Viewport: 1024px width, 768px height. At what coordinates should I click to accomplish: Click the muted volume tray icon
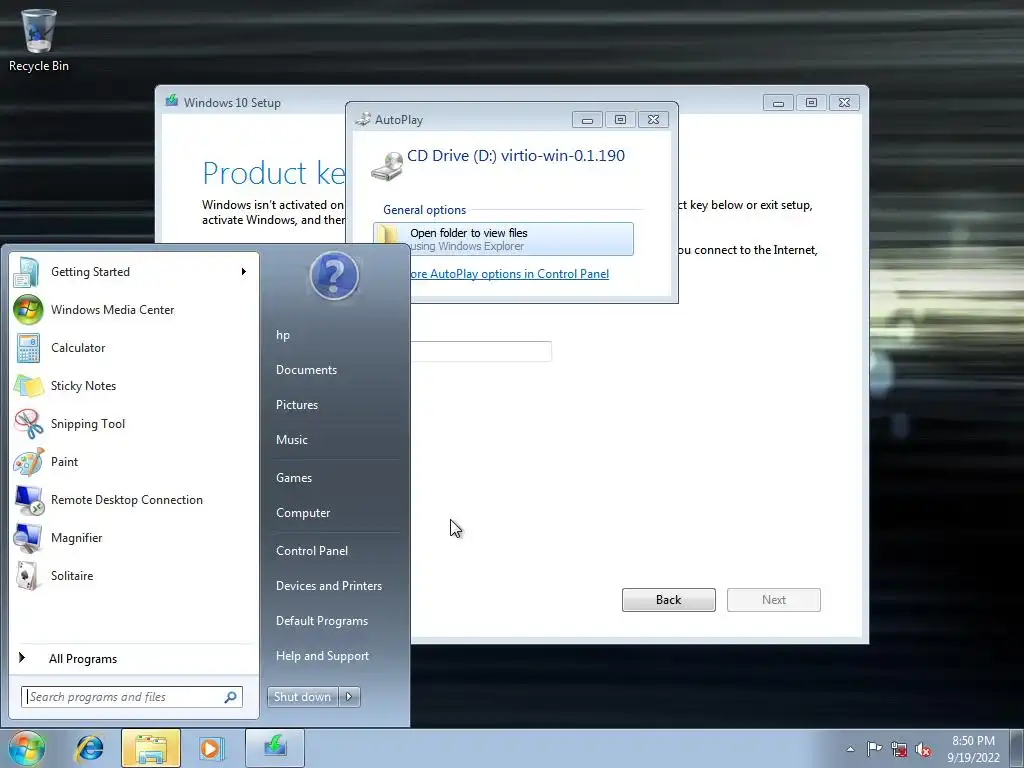click(923, 749)
